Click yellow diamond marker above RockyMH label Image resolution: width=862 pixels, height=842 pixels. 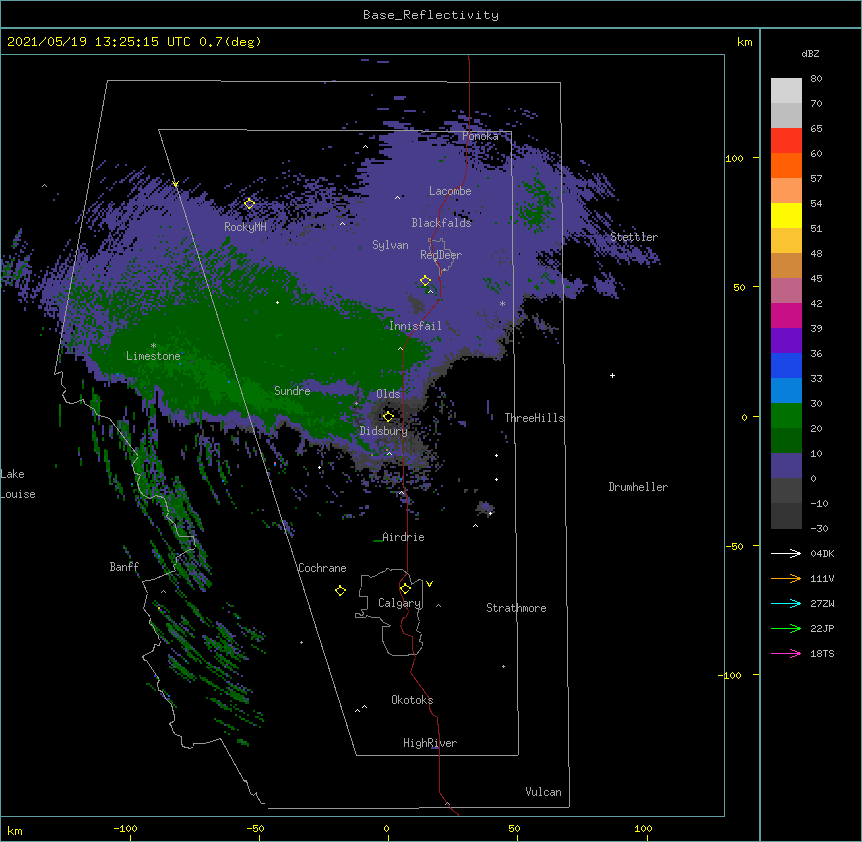[x=249, y=204]
